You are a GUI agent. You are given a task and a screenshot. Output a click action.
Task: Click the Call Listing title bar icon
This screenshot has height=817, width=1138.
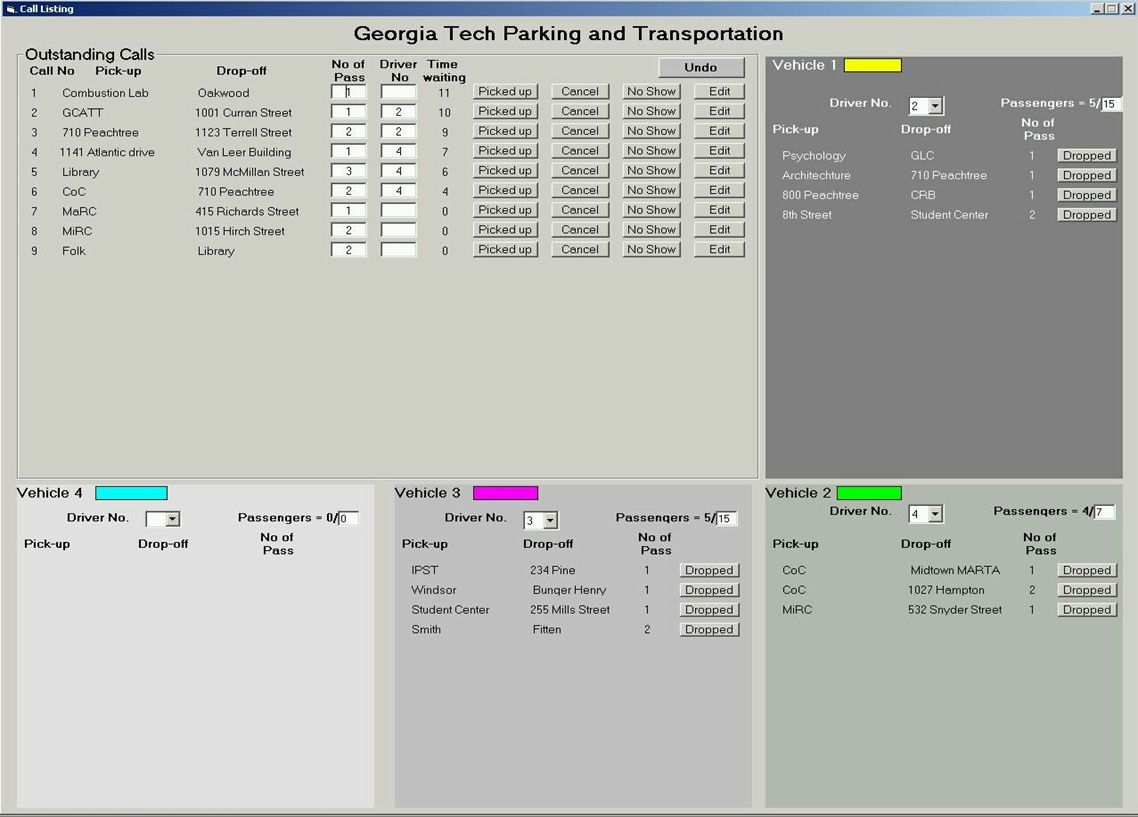(x=11, y=9)
